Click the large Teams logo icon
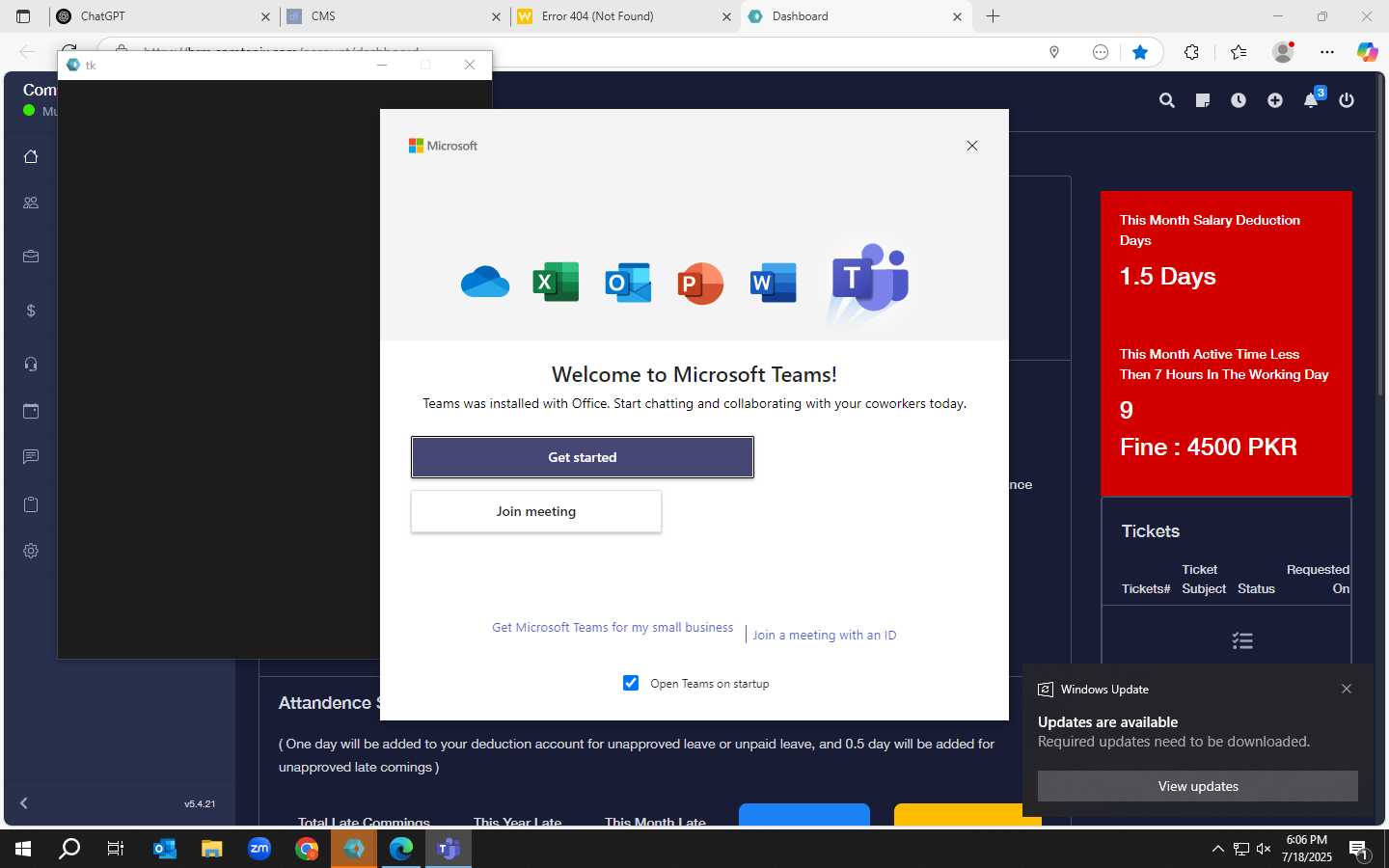The image size is (1389, 868). tap(869, 277)
